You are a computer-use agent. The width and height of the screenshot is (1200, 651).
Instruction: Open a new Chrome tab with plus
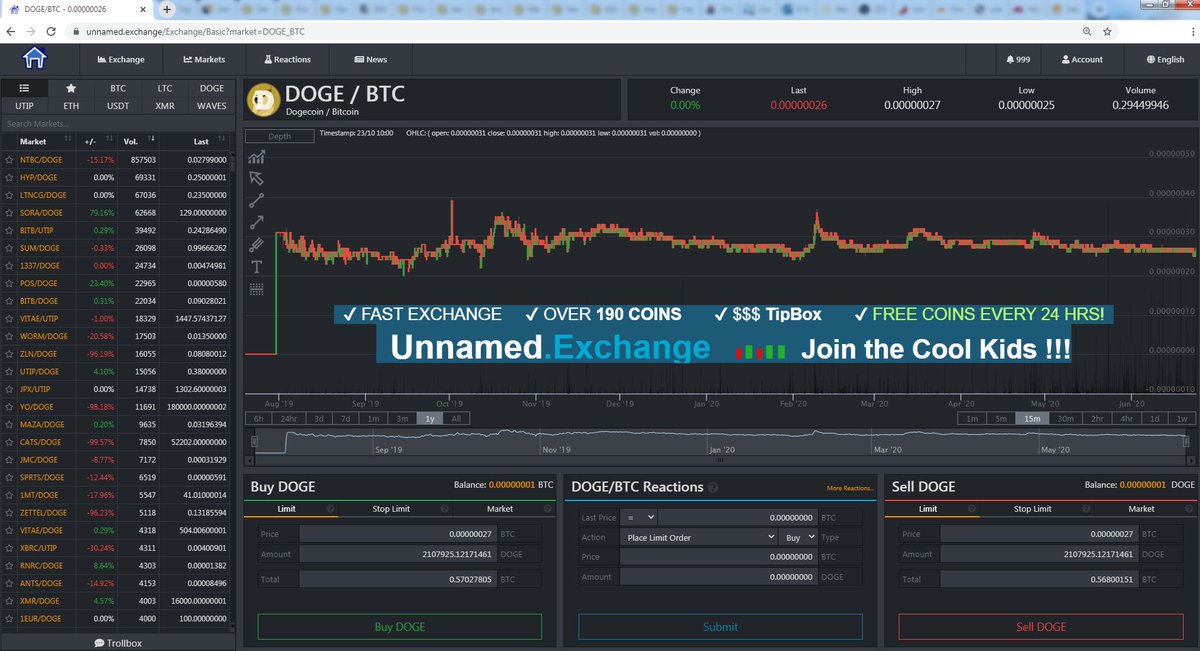(167, 9)
